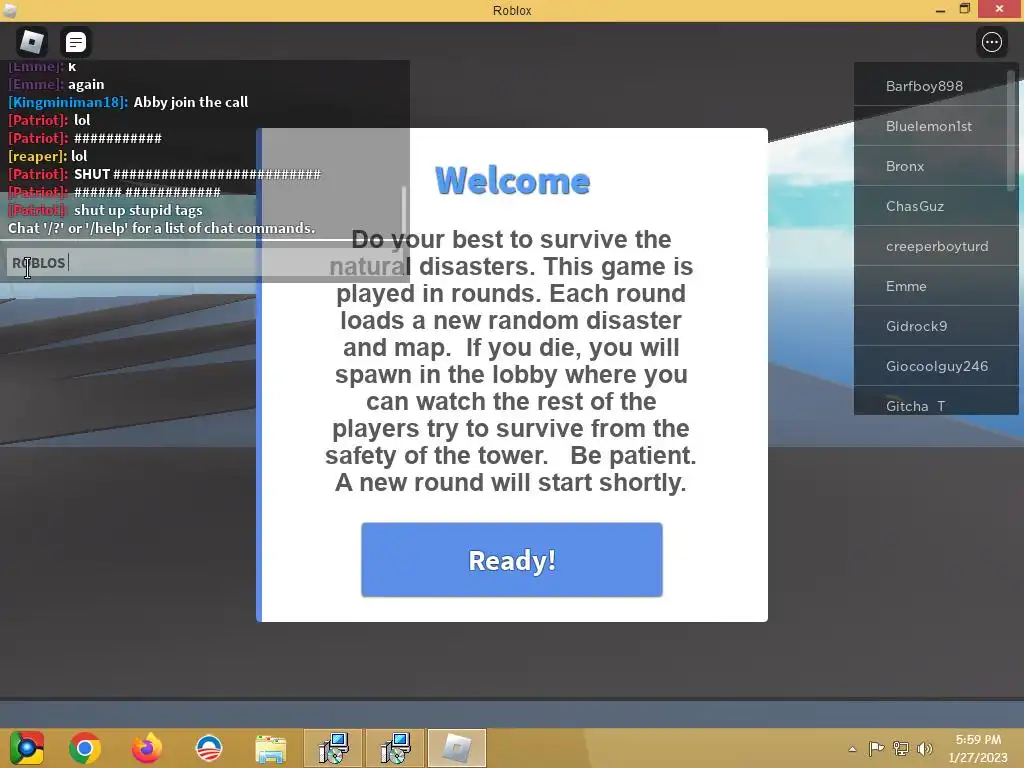Open the Action Center flag icon

876,748
